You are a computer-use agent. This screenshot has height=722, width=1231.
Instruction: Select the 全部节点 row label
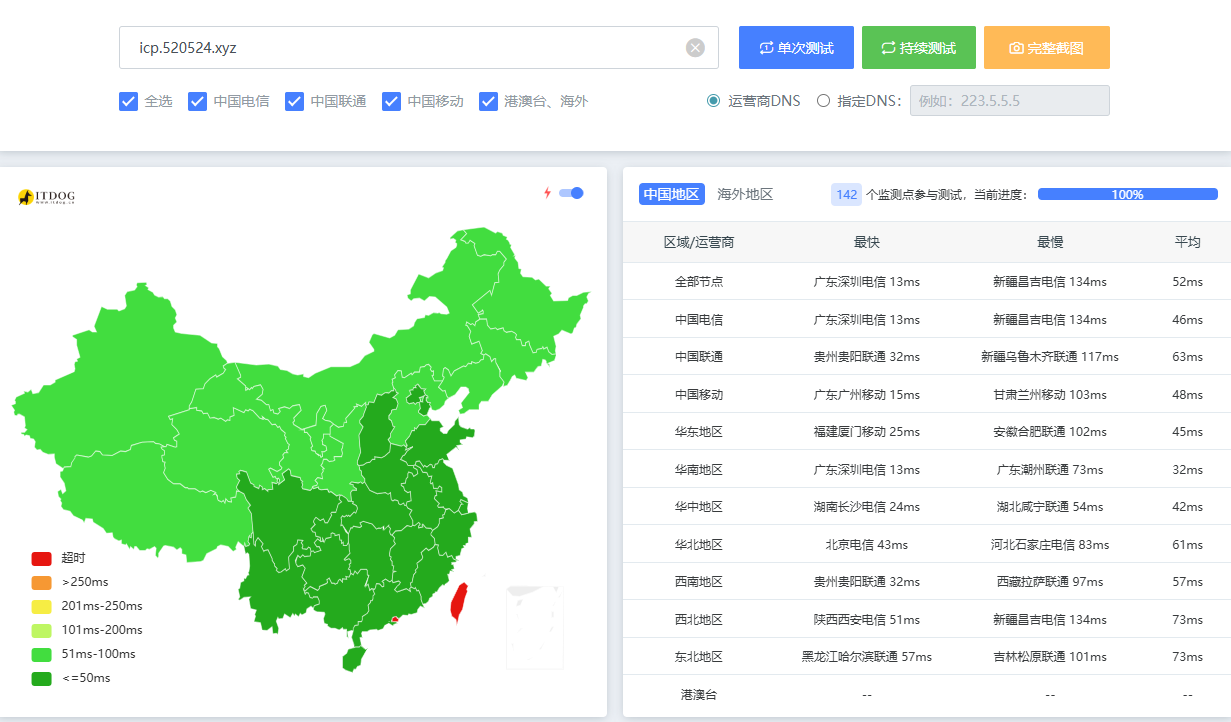point(699,282)
